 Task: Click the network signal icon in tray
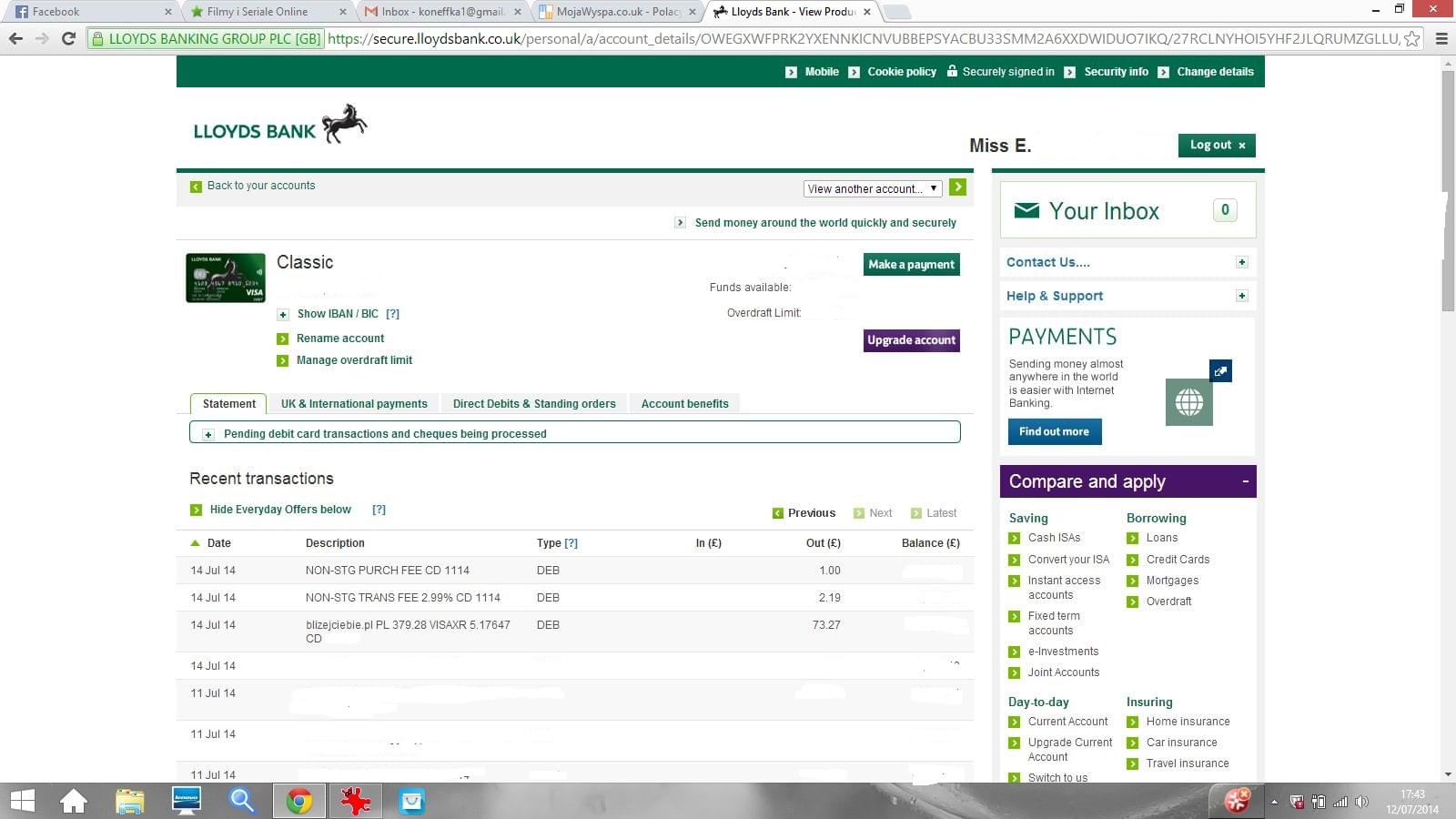point(1340,802)
